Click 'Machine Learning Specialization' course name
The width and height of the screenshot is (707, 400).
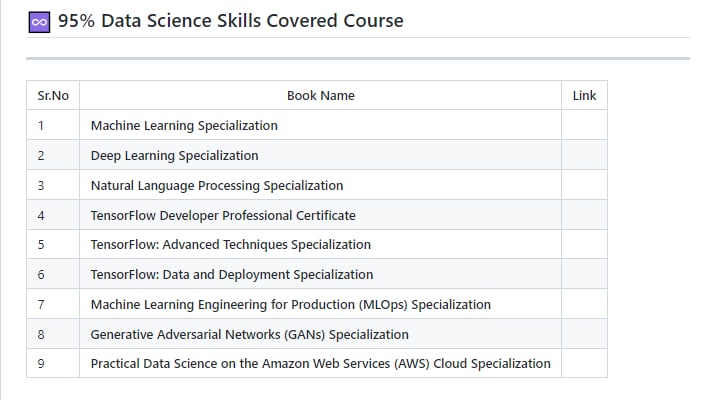tap(184, 126)
